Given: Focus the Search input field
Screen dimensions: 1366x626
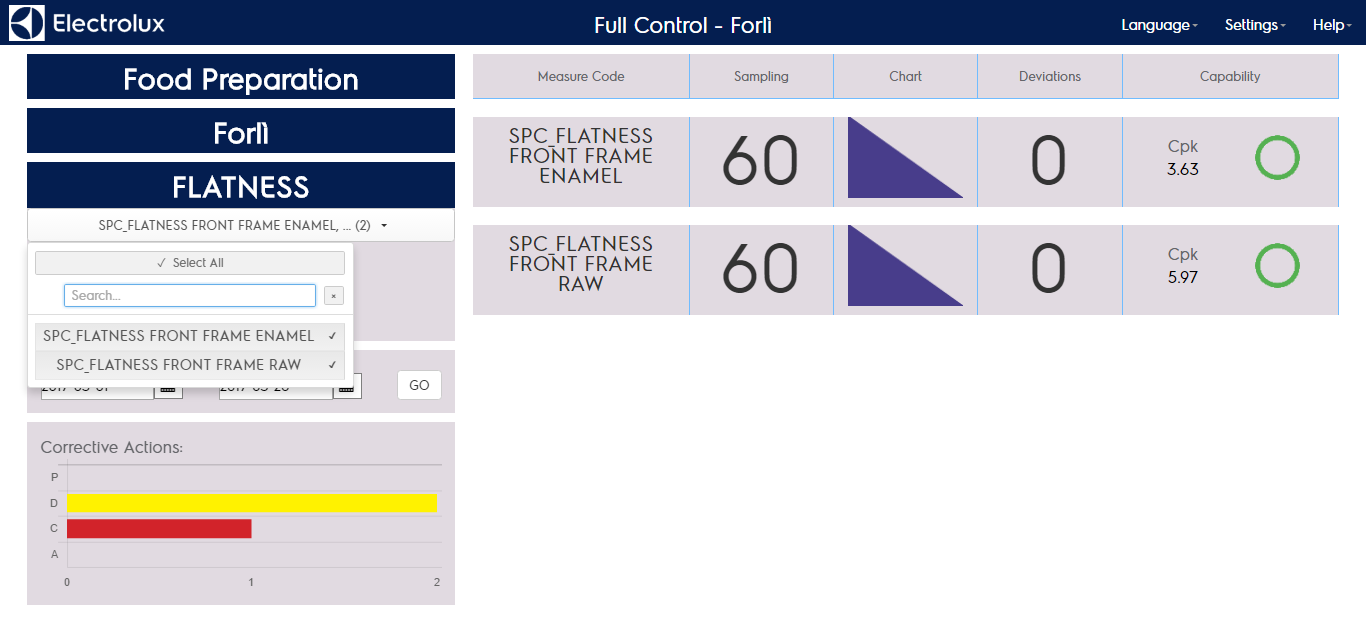Looking at the screenshot, I should tap(190, 296).
